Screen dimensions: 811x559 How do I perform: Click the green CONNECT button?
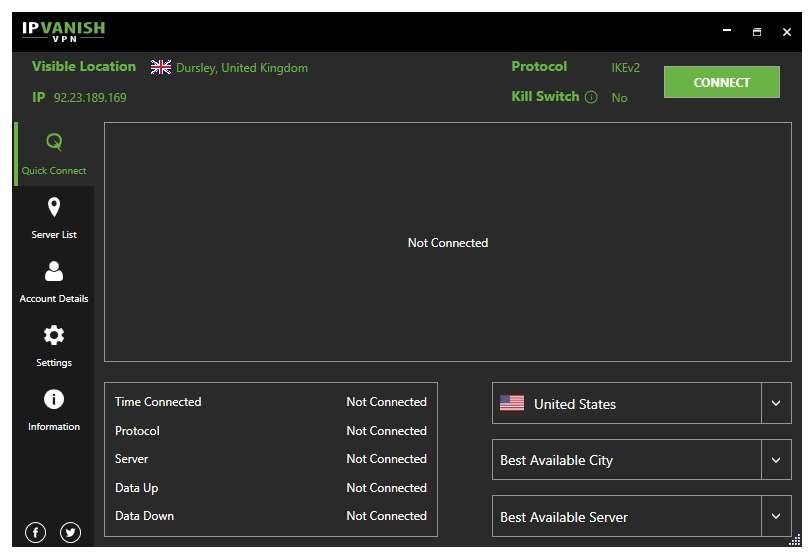point(722,82)
